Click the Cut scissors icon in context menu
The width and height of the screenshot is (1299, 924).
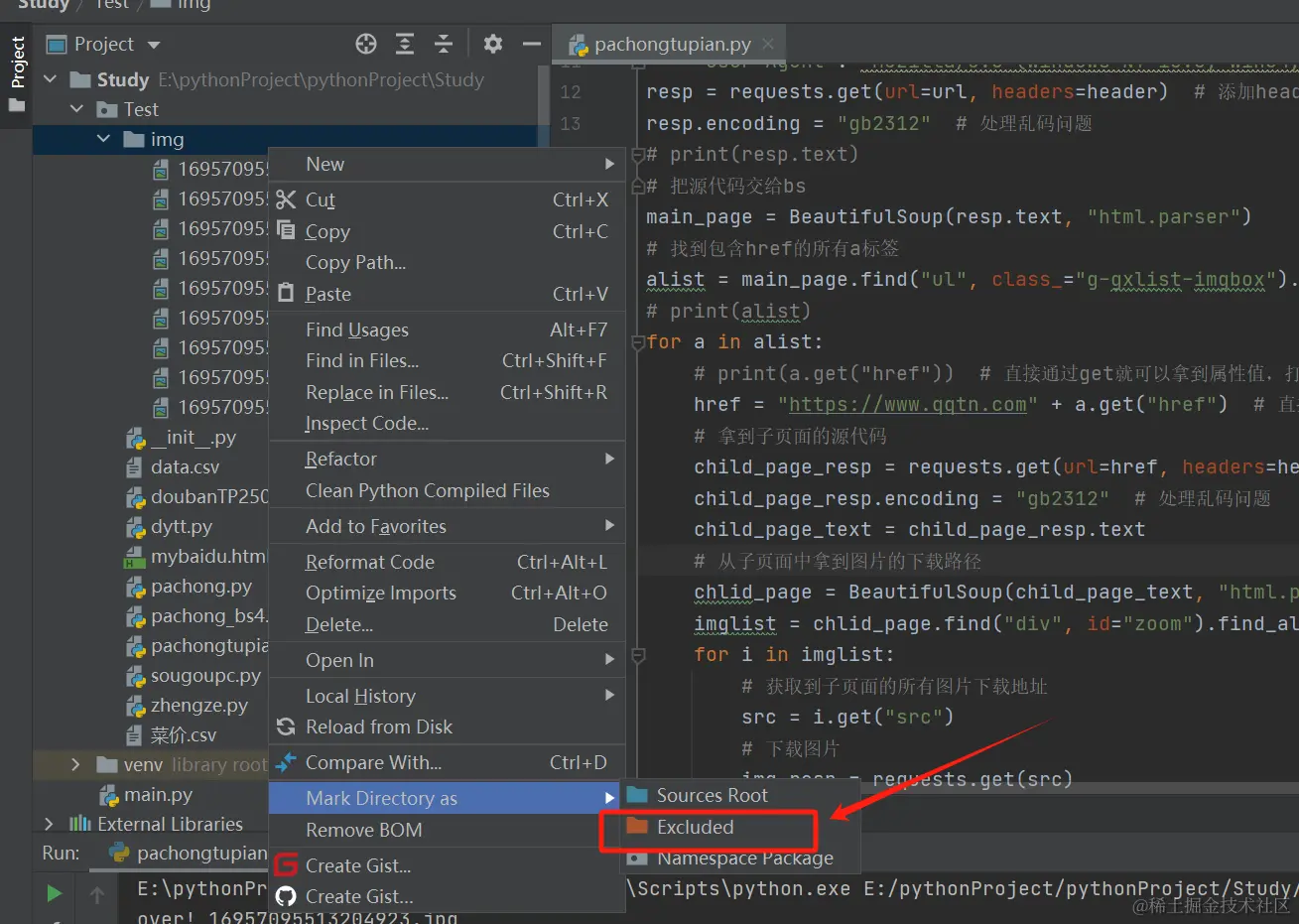tap(287, 199)
